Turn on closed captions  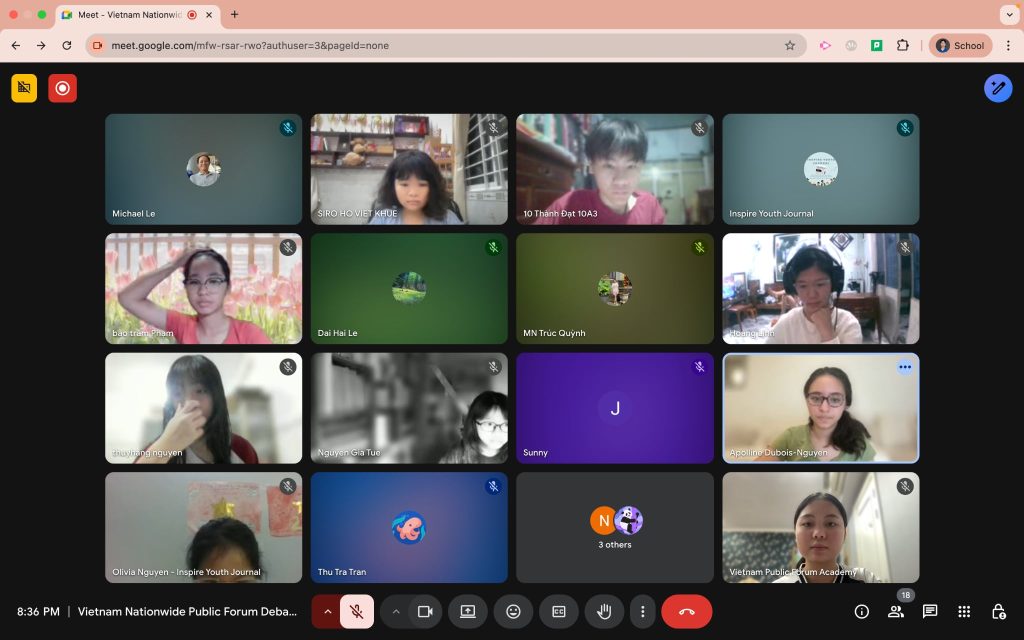[559, 611]
